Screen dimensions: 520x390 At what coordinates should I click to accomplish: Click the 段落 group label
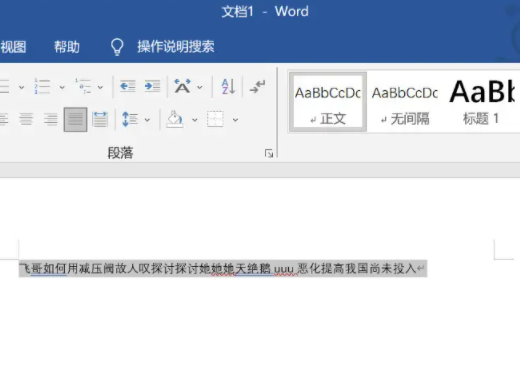click(120, 153)
